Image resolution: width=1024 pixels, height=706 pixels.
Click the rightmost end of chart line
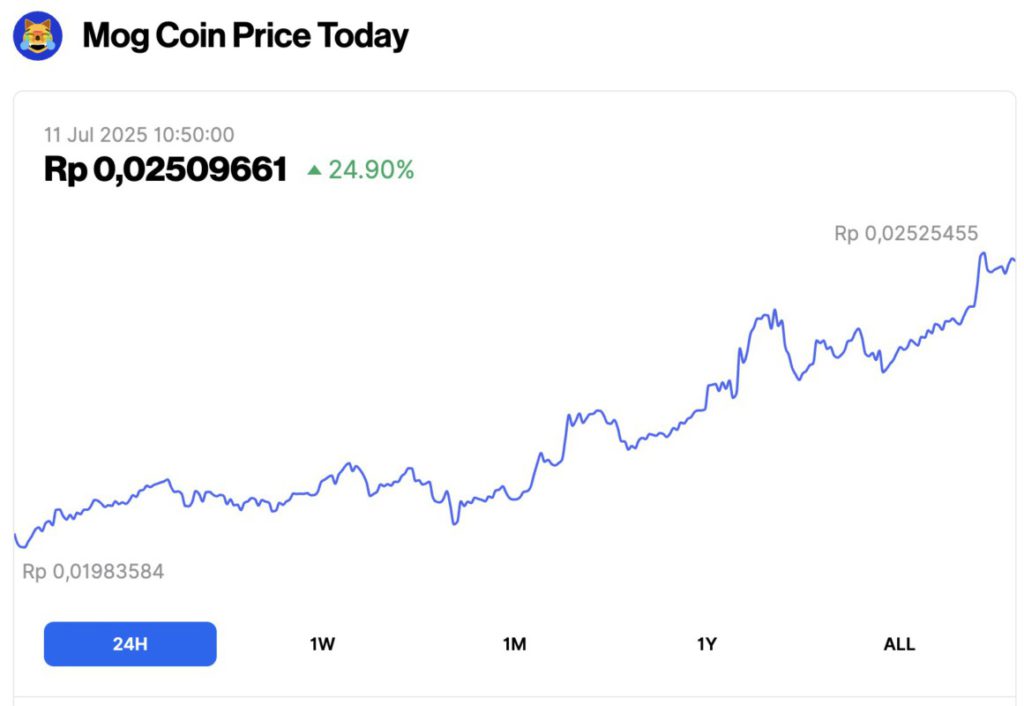point(1014,261)
